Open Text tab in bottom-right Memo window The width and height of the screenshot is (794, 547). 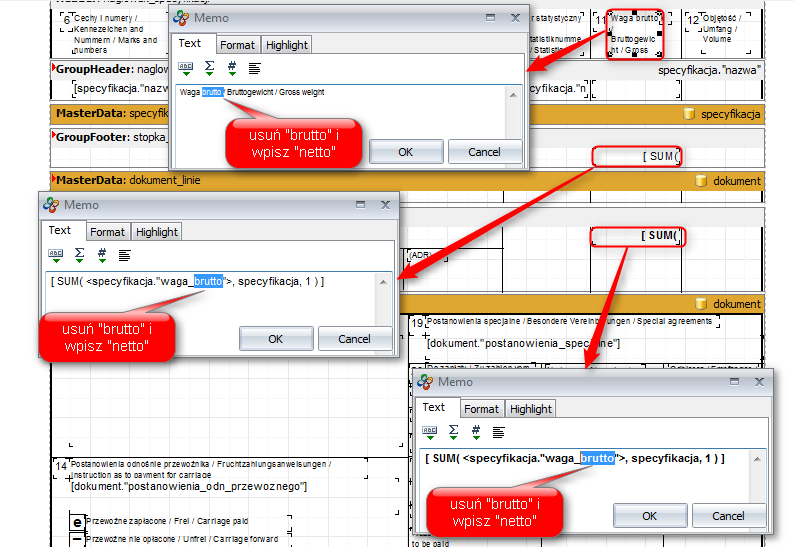(x=434, y=407)
